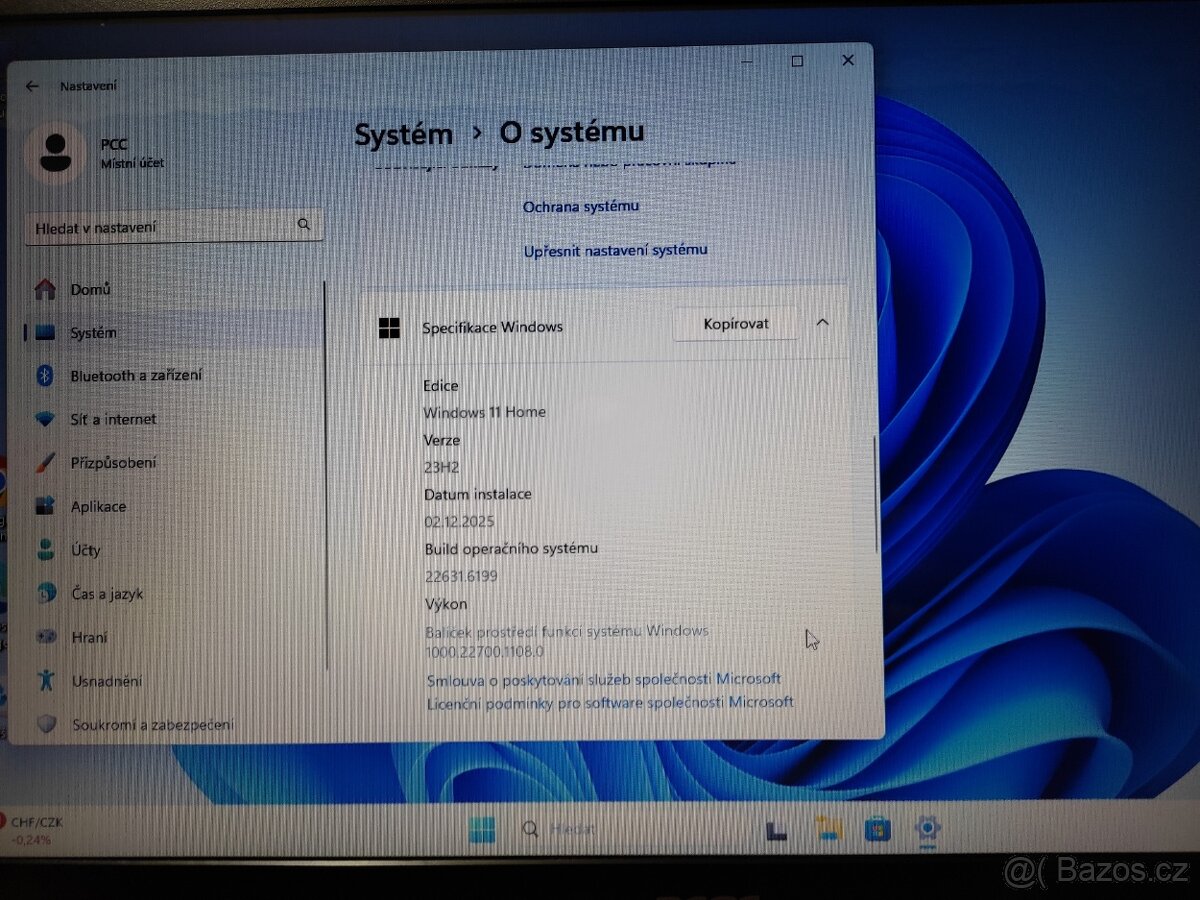1200x900 pixels.
Task: Click the Kopírovat button
Action: coord(736,324)
